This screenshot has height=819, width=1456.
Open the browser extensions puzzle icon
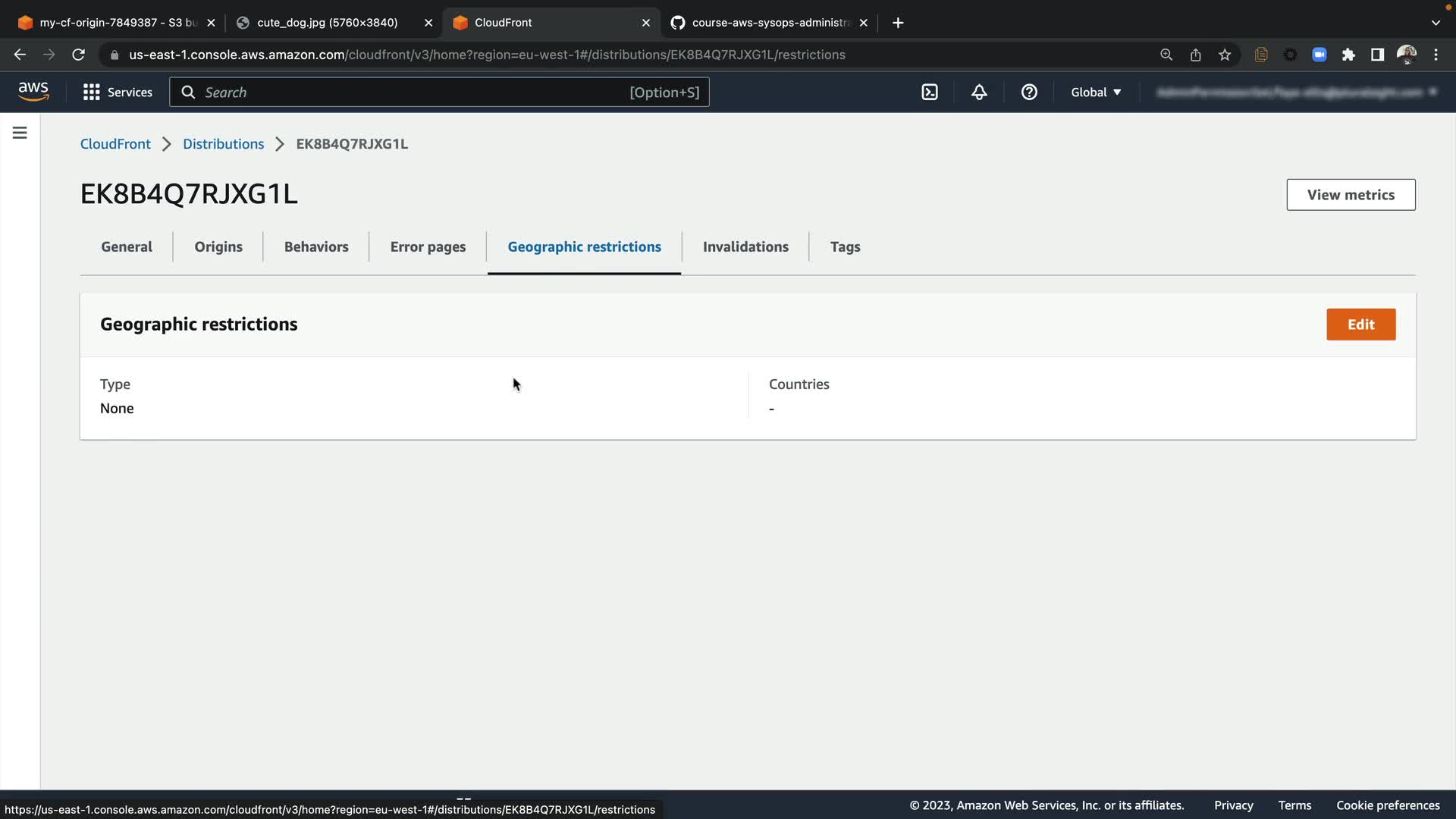(x=1348, y=55)
